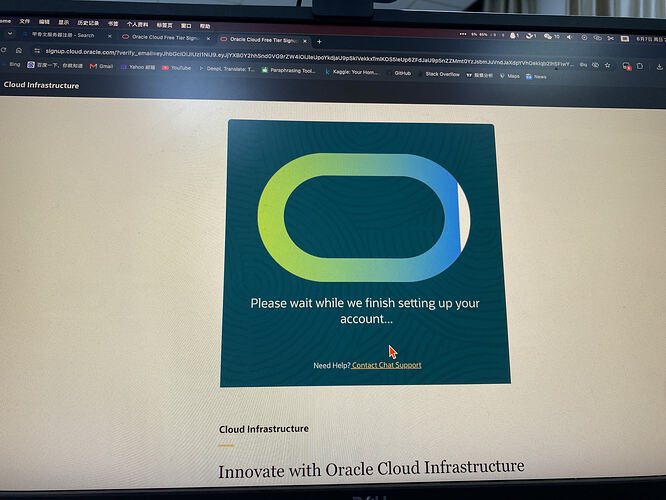Select the active Oracle Cloud Free Tier tab
Image resolution: width=666 pixels, height=500 pixels.
tap(262, 40)
